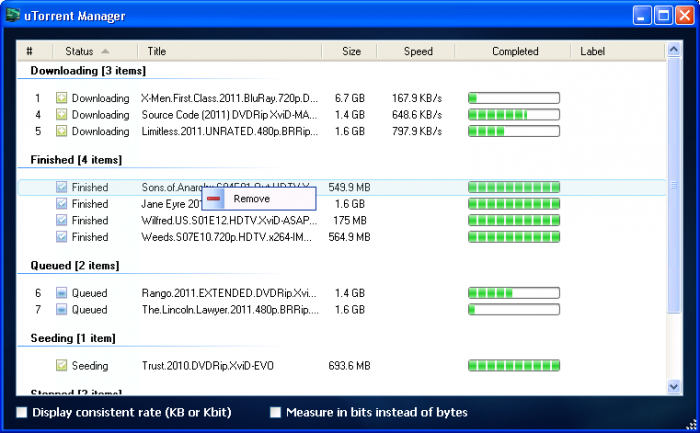The image size is (700, 433).
Task: Collapse the Queued [2 items] group
Action: point(75,266)
